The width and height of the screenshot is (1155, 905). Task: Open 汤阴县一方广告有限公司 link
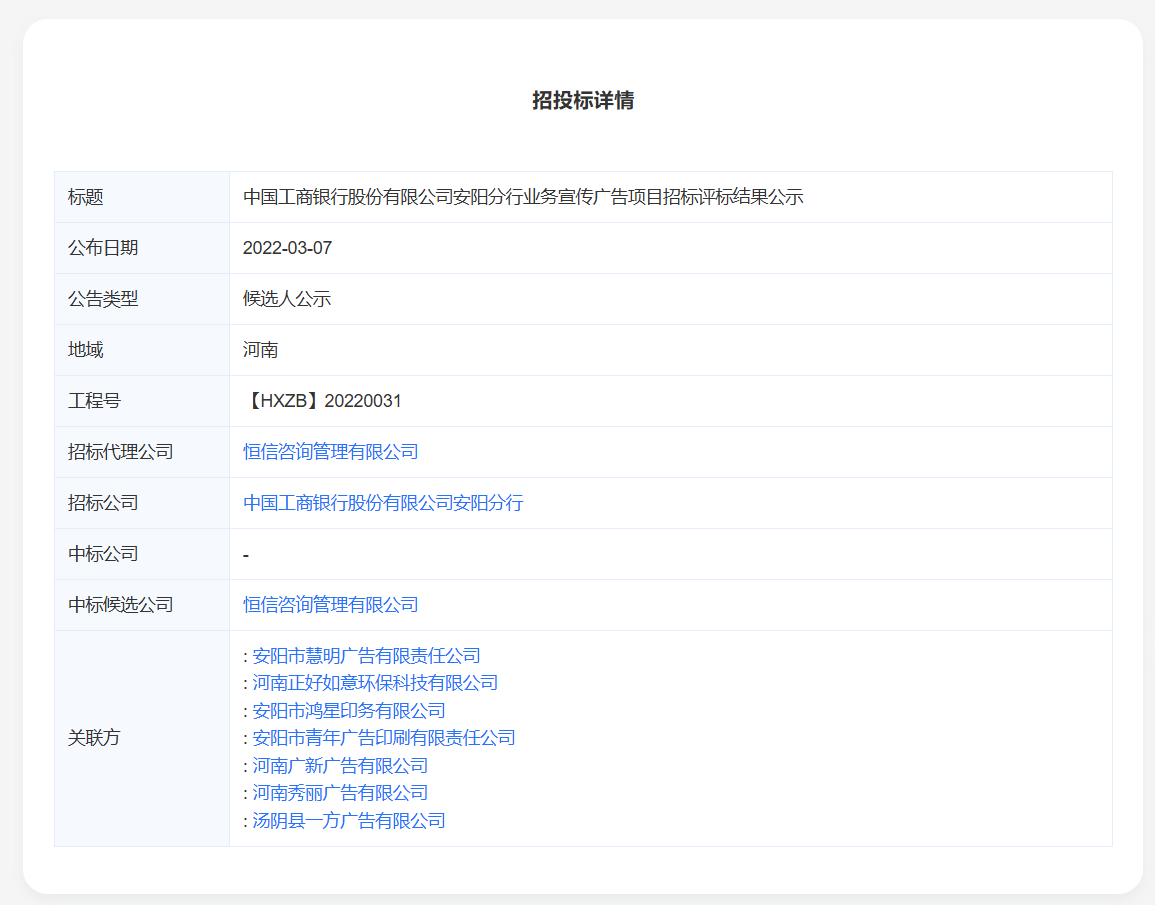coord(349,821)
